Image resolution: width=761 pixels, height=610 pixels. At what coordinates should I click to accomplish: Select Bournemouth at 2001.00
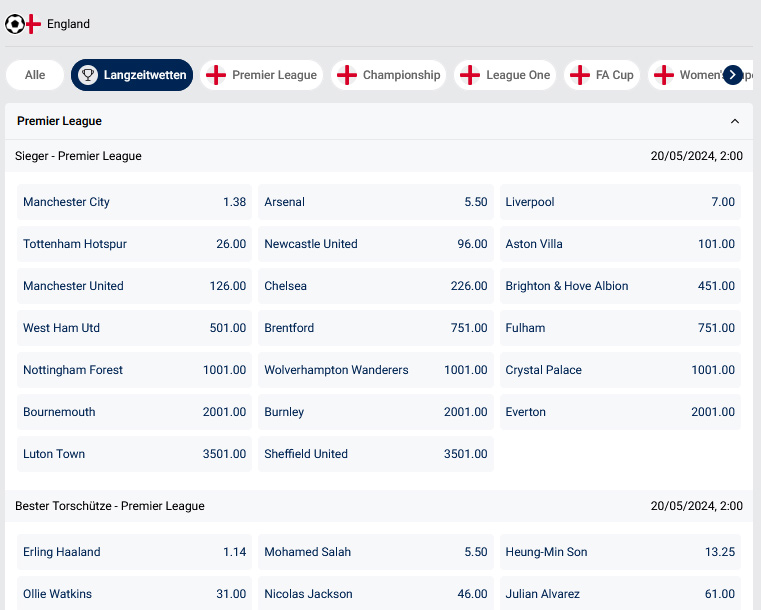coord(134,412)
